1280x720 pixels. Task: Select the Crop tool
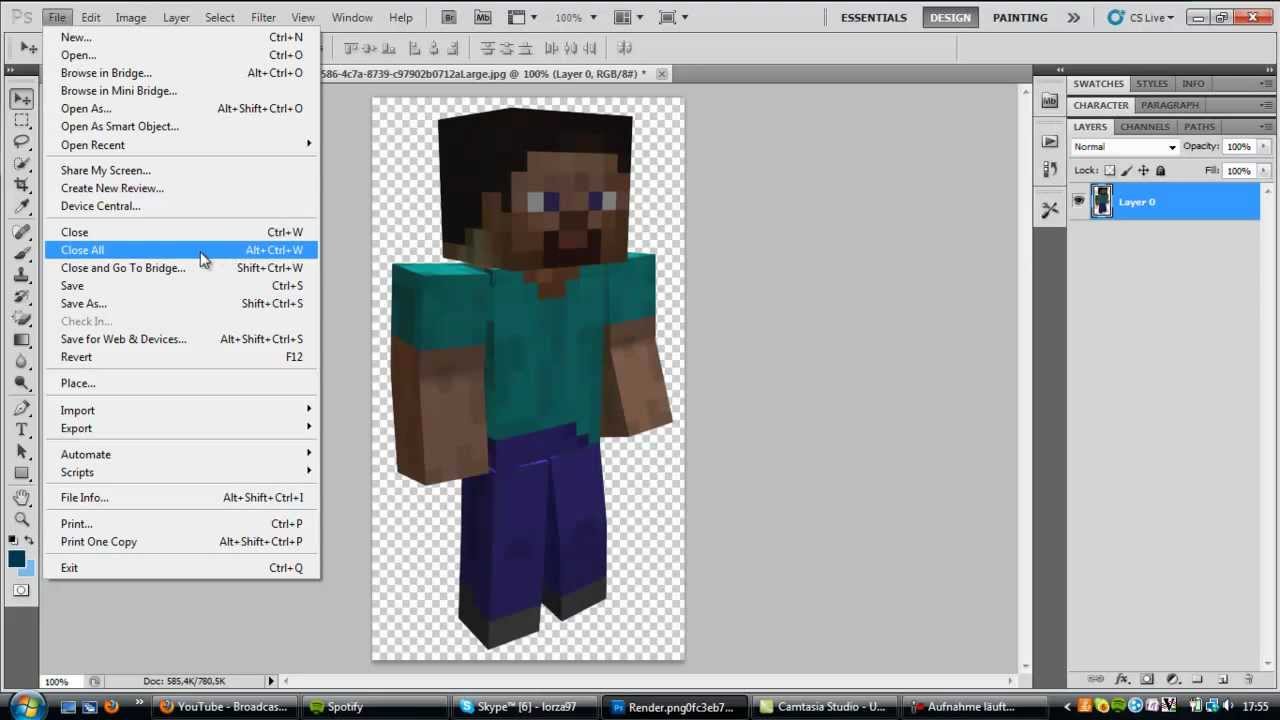22,185
